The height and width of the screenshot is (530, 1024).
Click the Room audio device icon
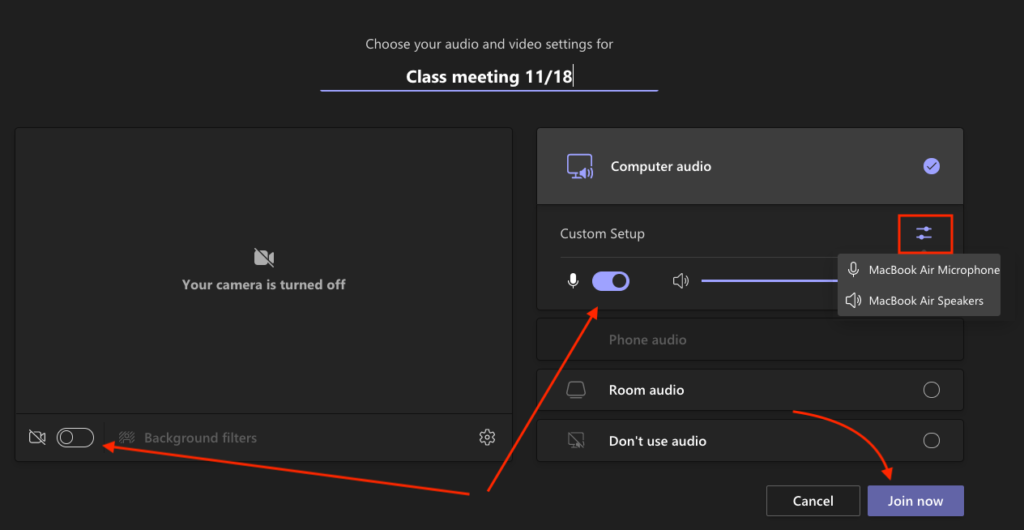tap(575, 390)
